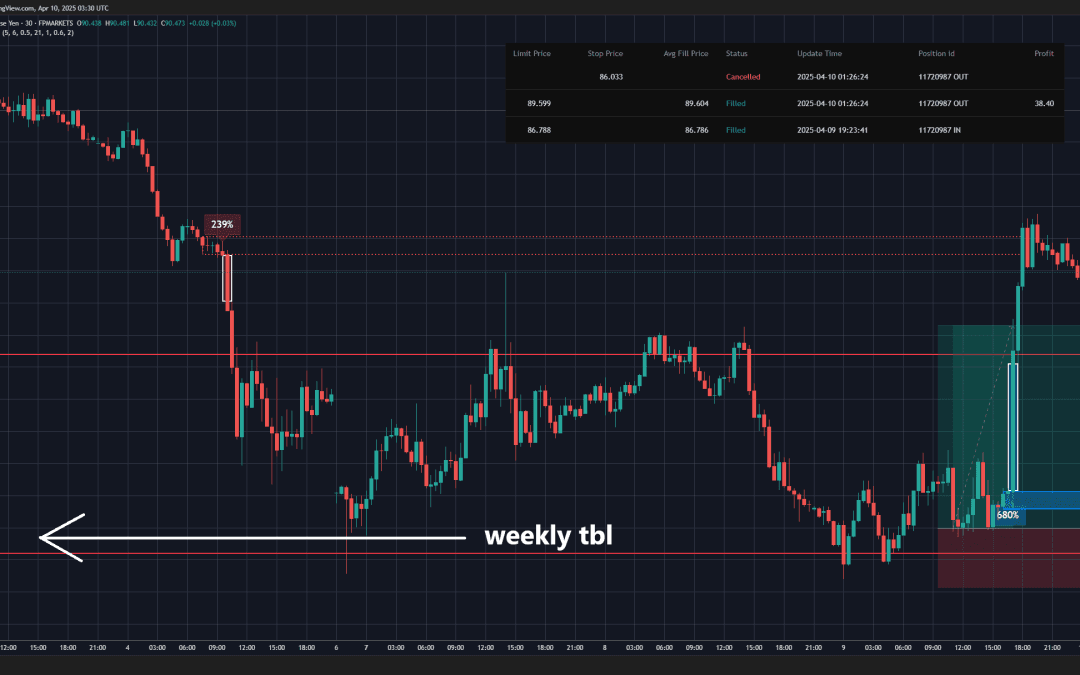
Task: Select the 680% percentage label
Action: coord(1009,513)
